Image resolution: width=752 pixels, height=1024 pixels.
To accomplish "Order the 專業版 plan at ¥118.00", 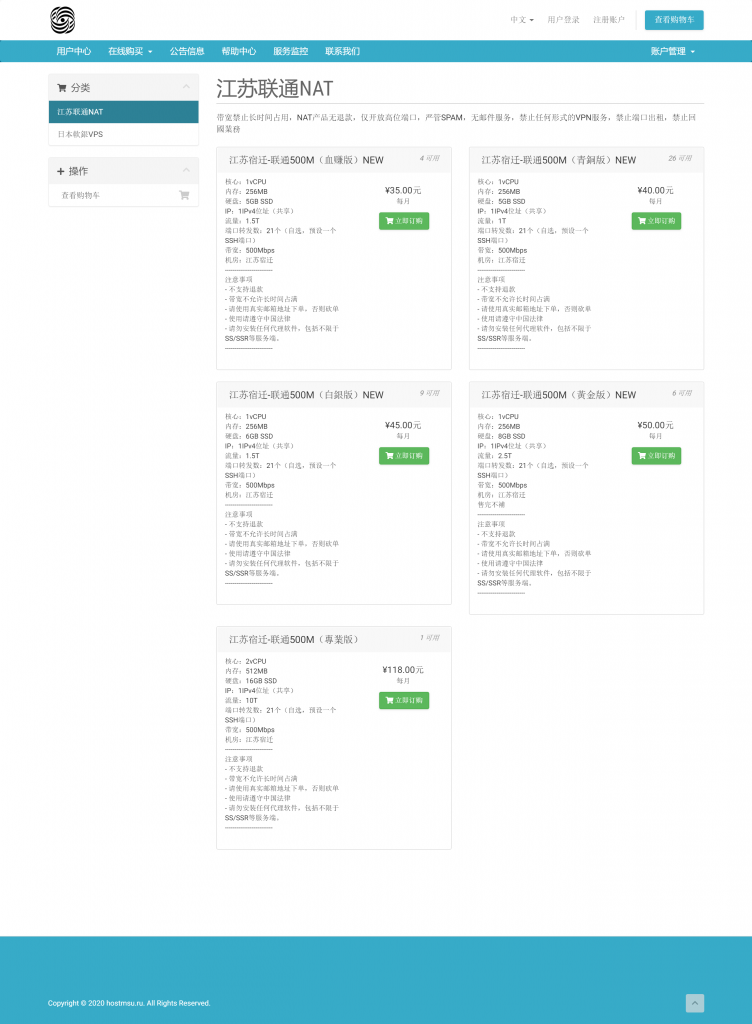I will pyautogui.click(x=404, y=701).
